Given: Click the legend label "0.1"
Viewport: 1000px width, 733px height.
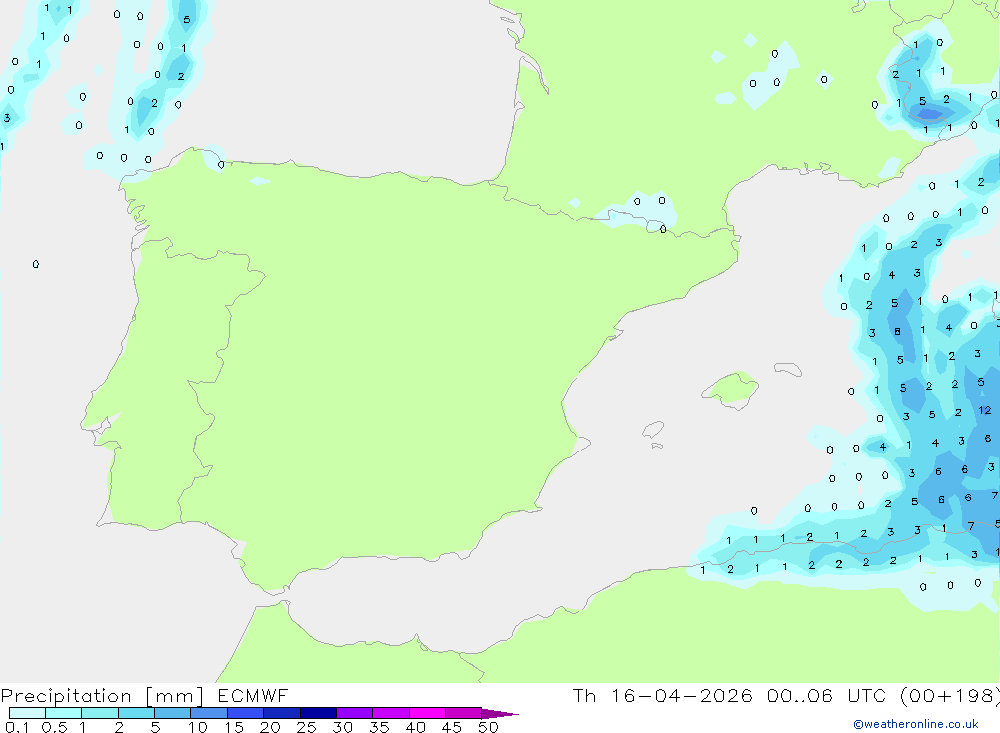Looking at the screenshot, I should 17,727.
